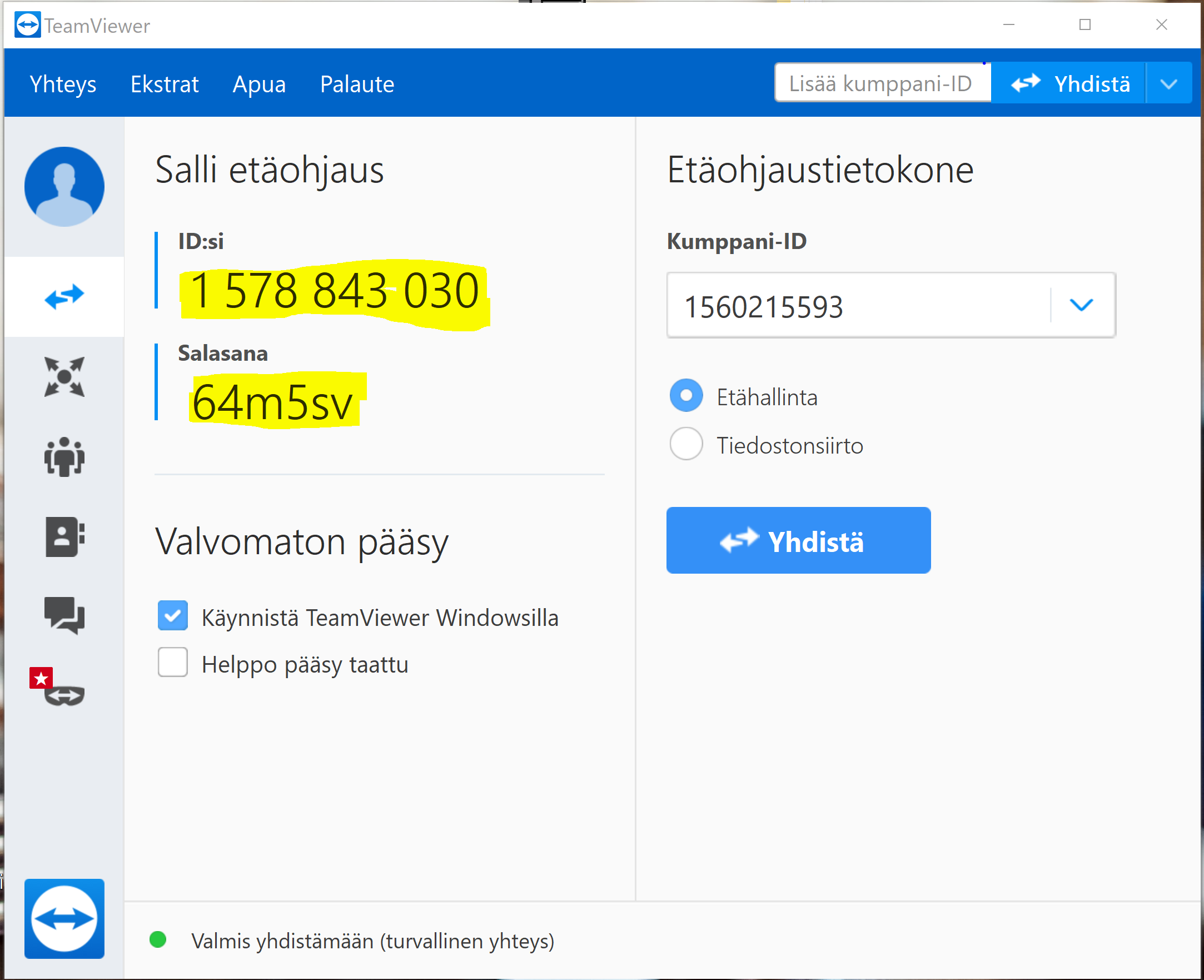This screenshot has width=1204, height=980.
Task: Open the Meeting people sidebar icon
Action: [x=64, y=456]
